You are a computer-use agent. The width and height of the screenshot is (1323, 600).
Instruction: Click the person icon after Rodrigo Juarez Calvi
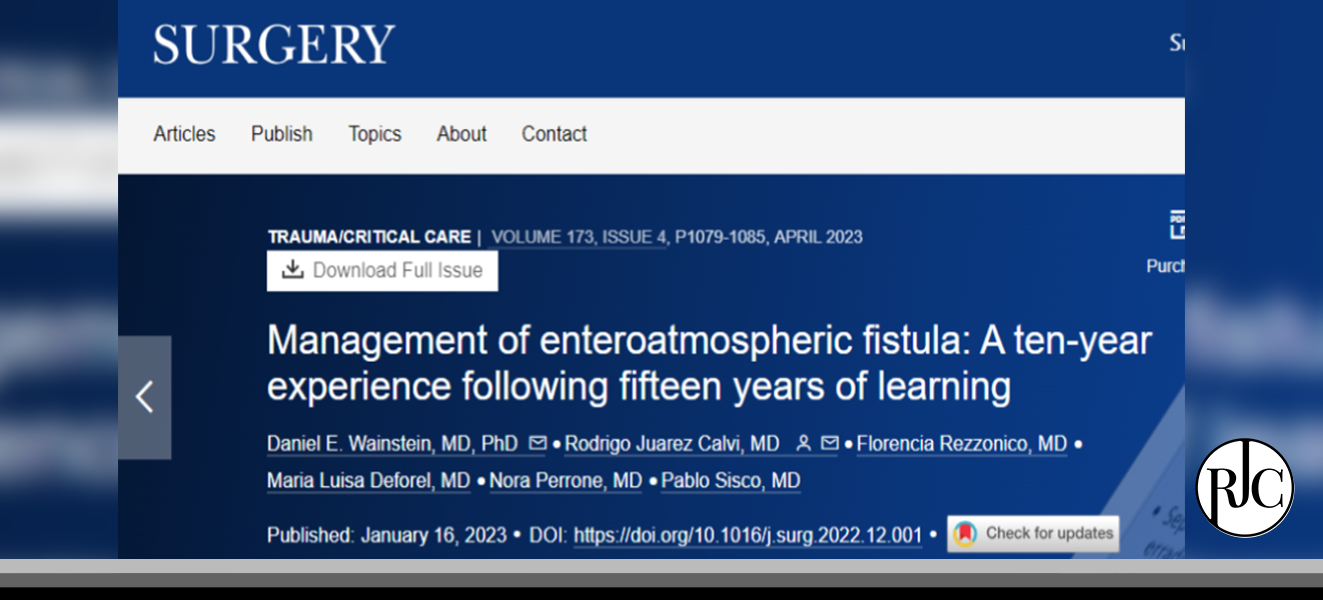[x=803, y=443]
